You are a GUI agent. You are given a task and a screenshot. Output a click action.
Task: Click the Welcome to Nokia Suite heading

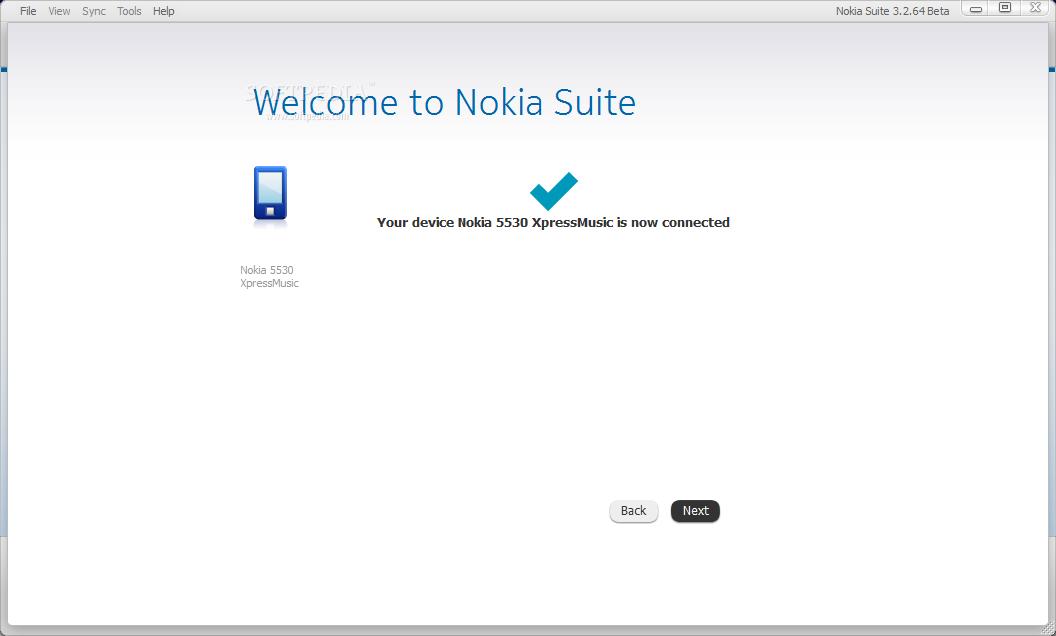click(x=444, y=103)
